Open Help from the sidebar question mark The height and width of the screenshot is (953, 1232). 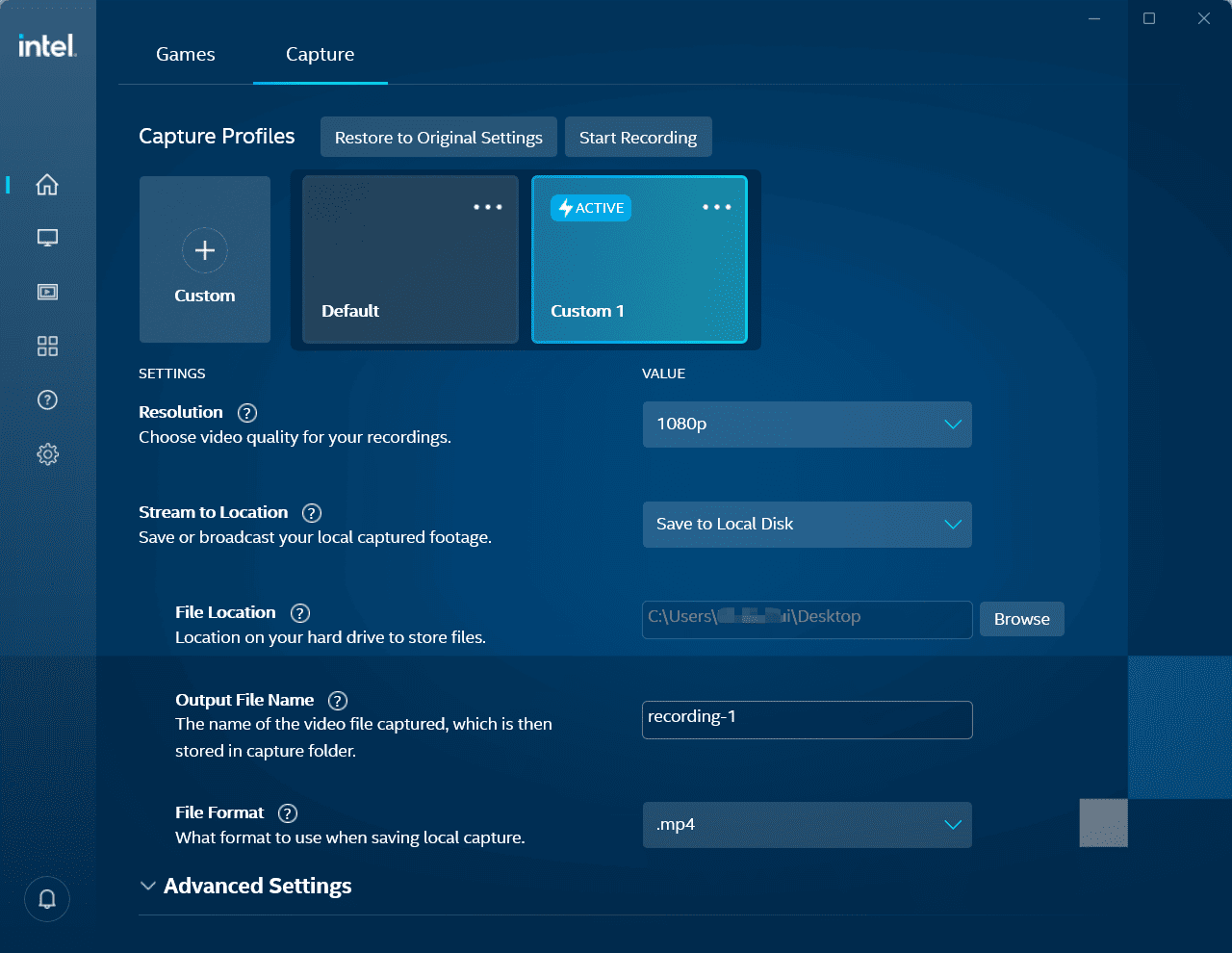[x=46, y=399]
